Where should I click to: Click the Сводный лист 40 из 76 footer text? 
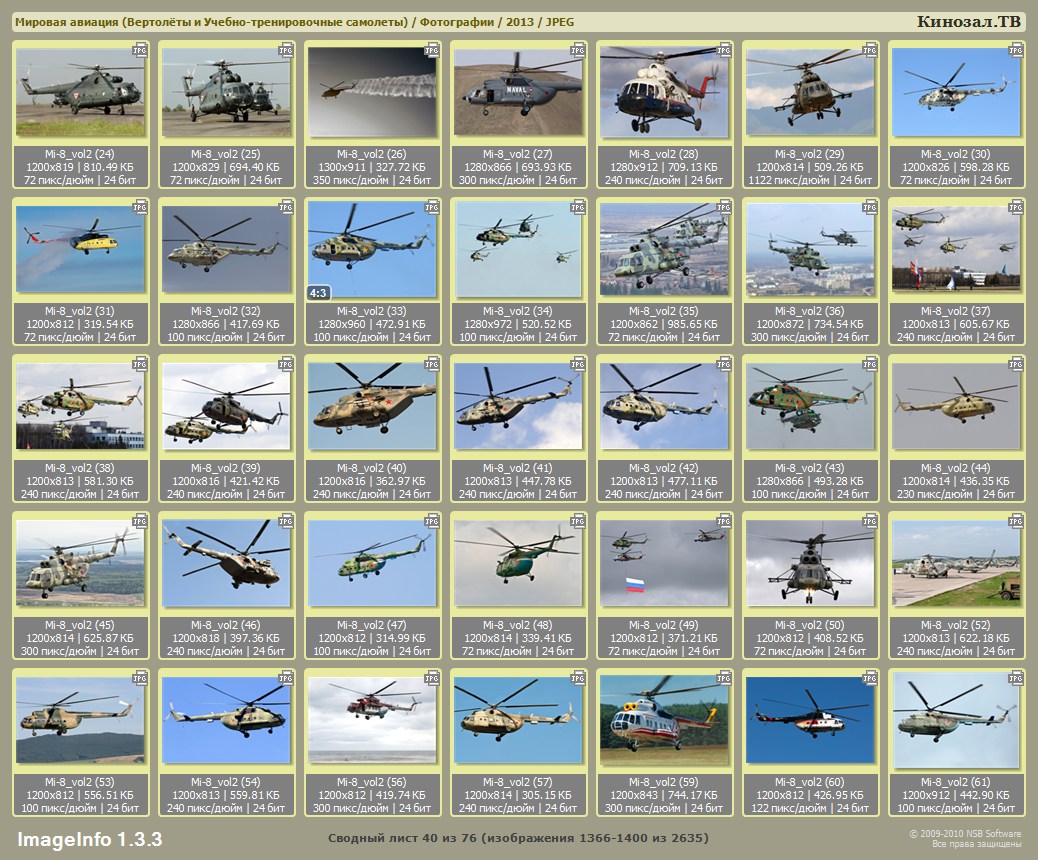(518, 838)
